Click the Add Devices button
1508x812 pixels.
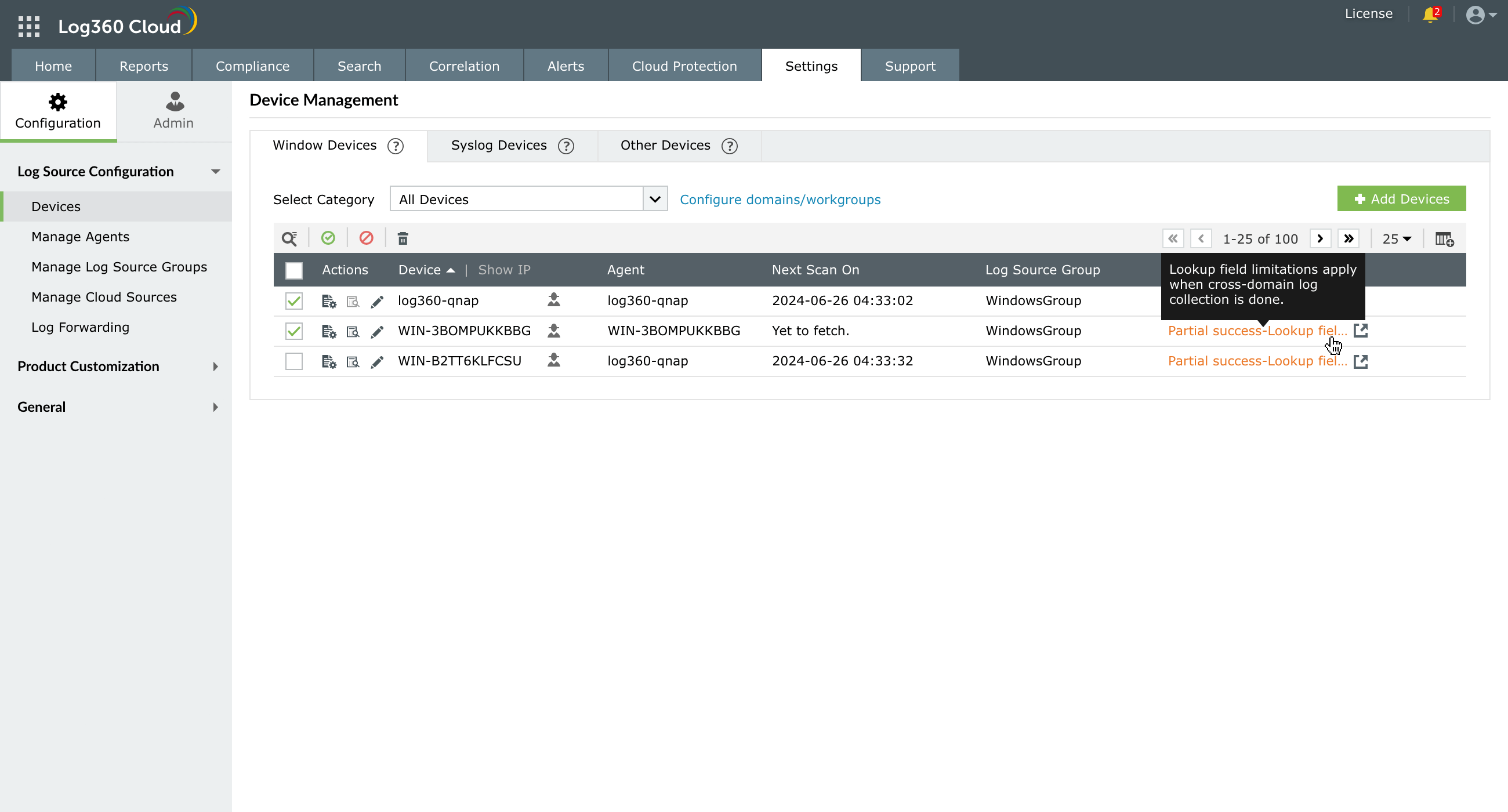[x=1401, y=199]
